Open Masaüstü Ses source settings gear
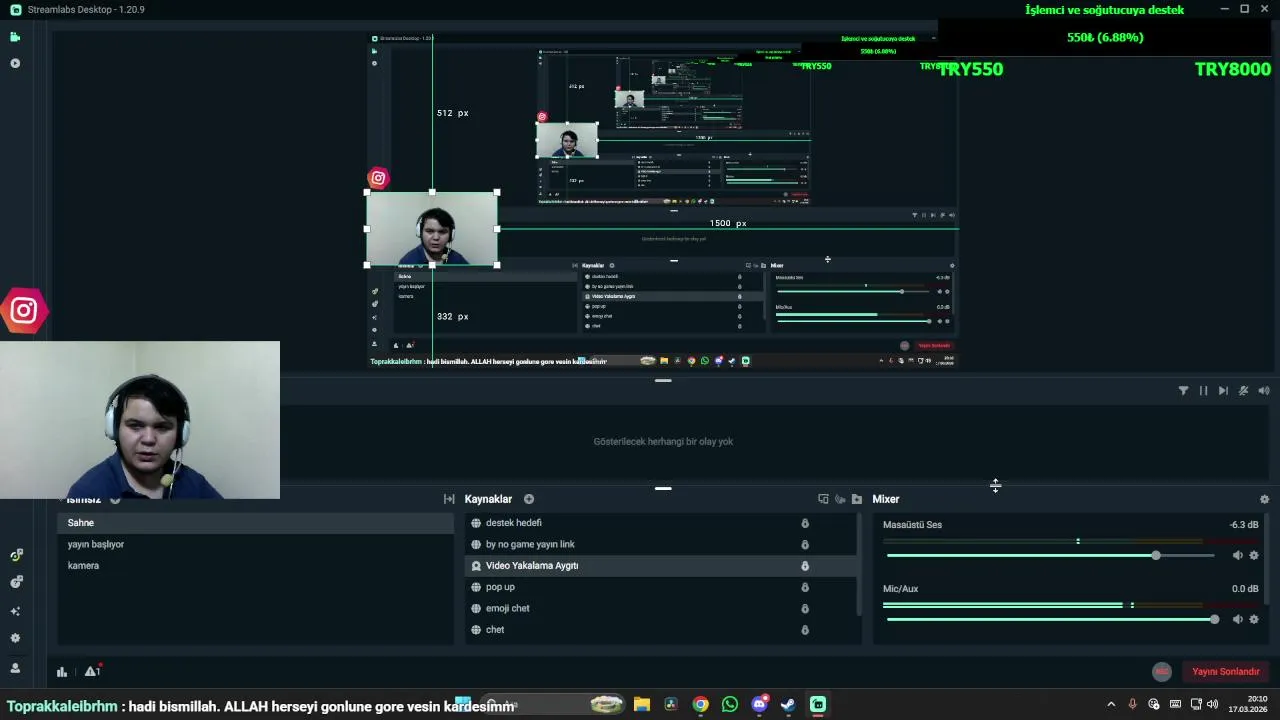Image resolution: width=1280 pixels, height=720 pixels. pyautogui.click(x=1254, y=555)
